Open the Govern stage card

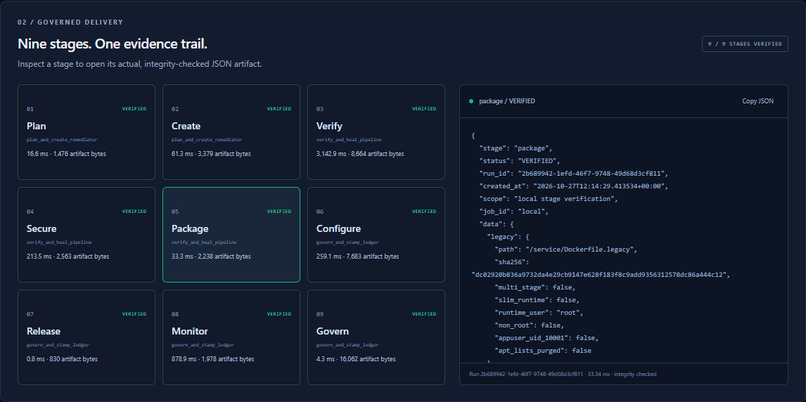[x=376, y=337]
